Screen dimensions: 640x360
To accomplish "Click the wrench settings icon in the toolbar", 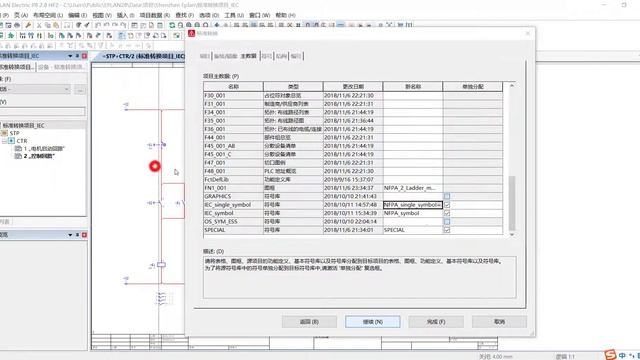I will click(28, 25).
